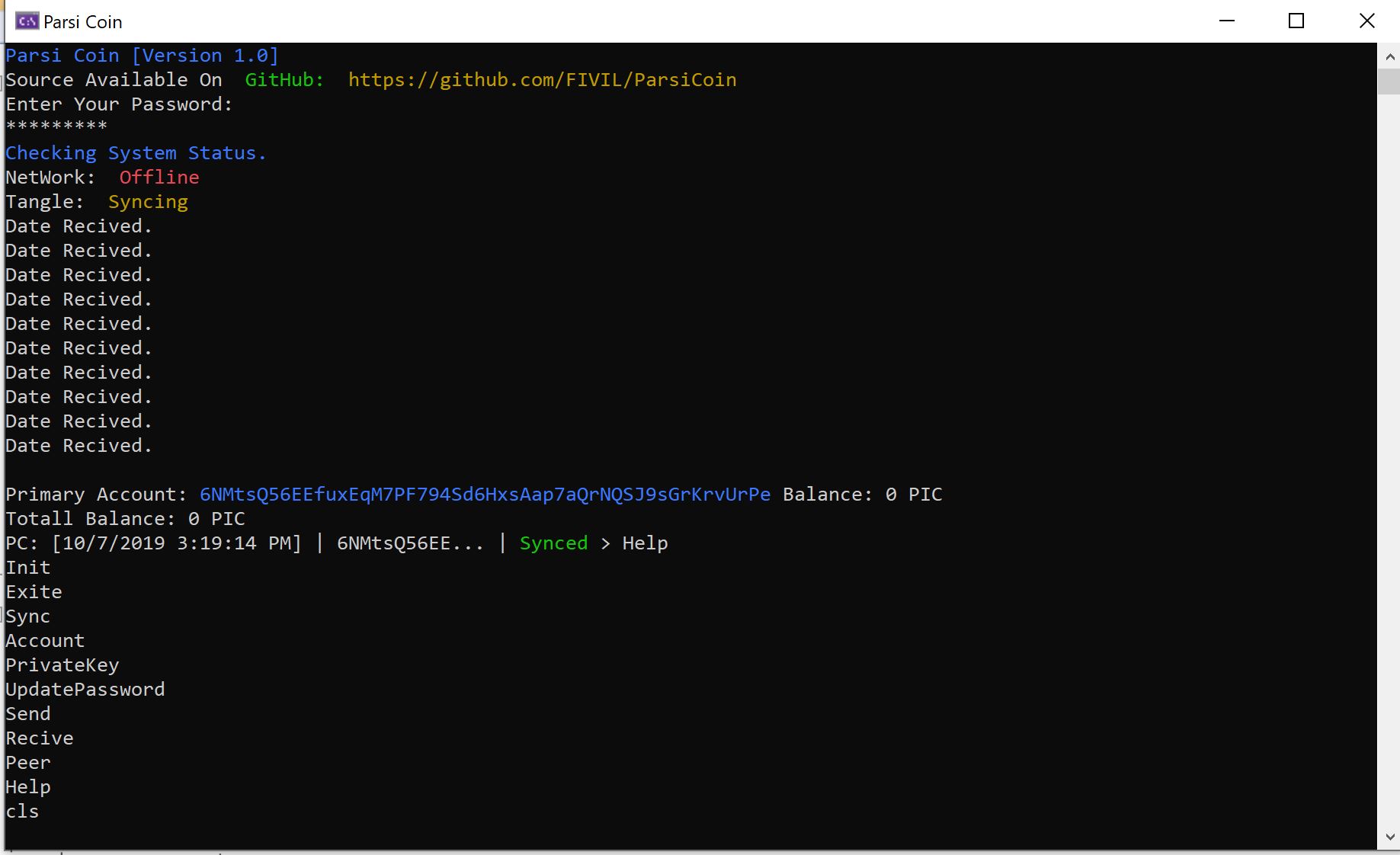Click 'Enter Your Password:' prompt text
This screenshot has width=1400, height=855.
119,104
